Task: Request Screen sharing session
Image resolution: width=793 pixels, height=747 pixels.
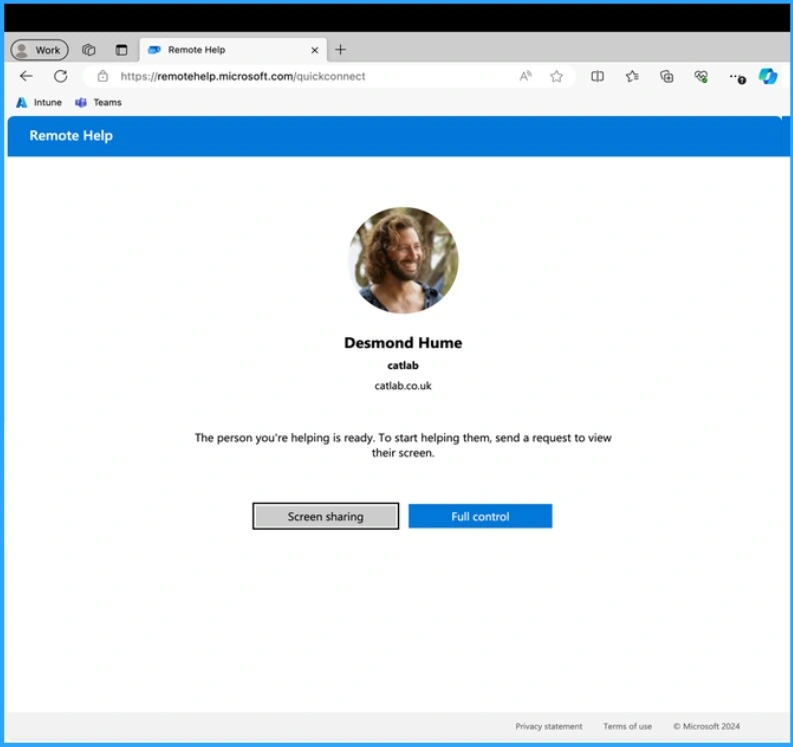Action: [x=326, y=516]
